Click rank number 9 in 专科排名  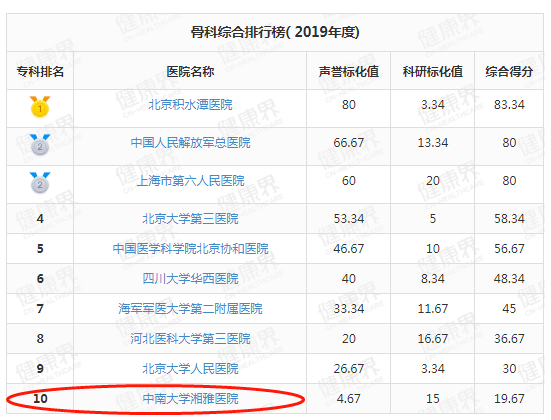40,368
